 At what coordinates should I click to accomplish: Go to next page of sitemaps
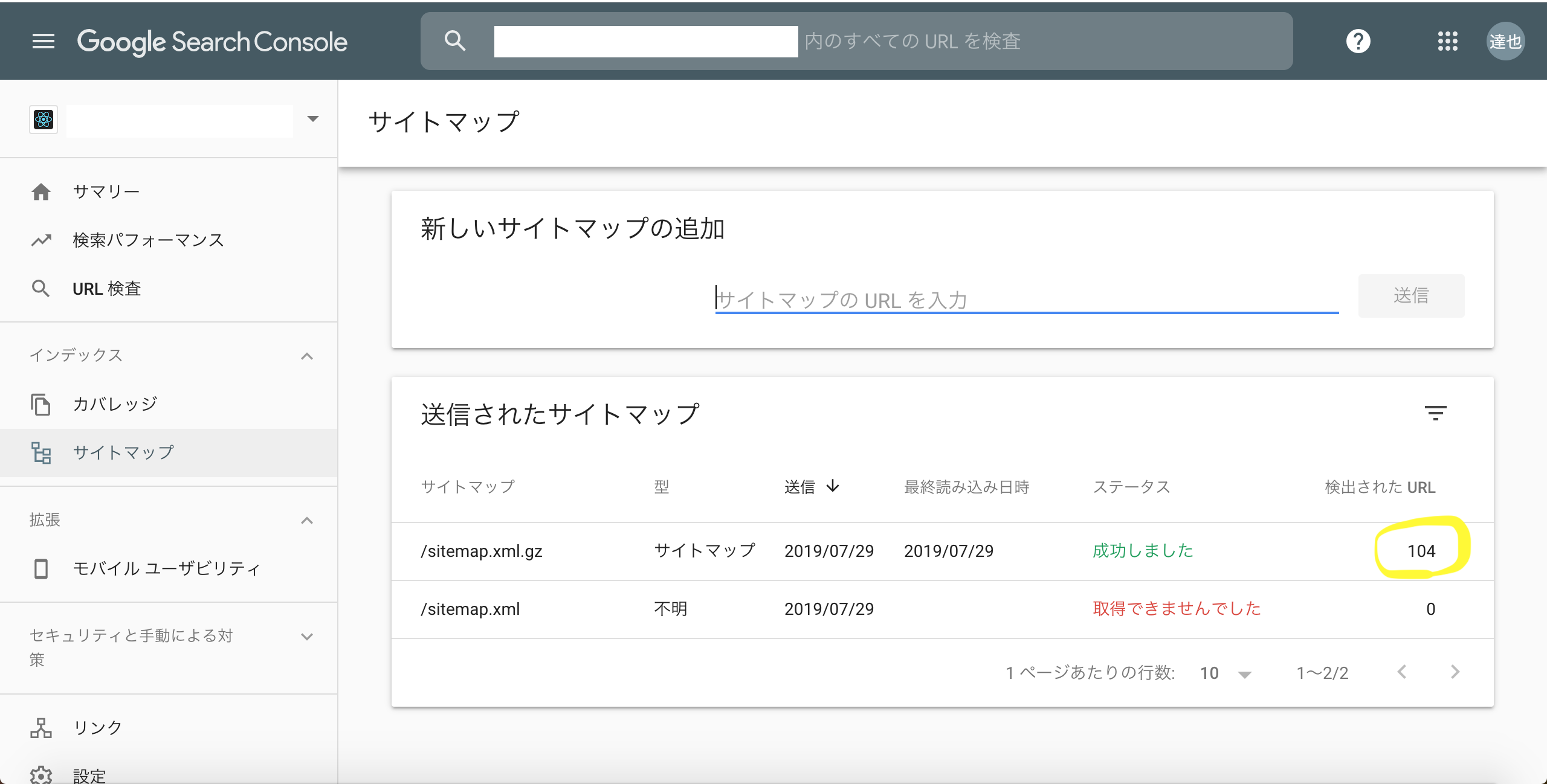(1455, 672)
